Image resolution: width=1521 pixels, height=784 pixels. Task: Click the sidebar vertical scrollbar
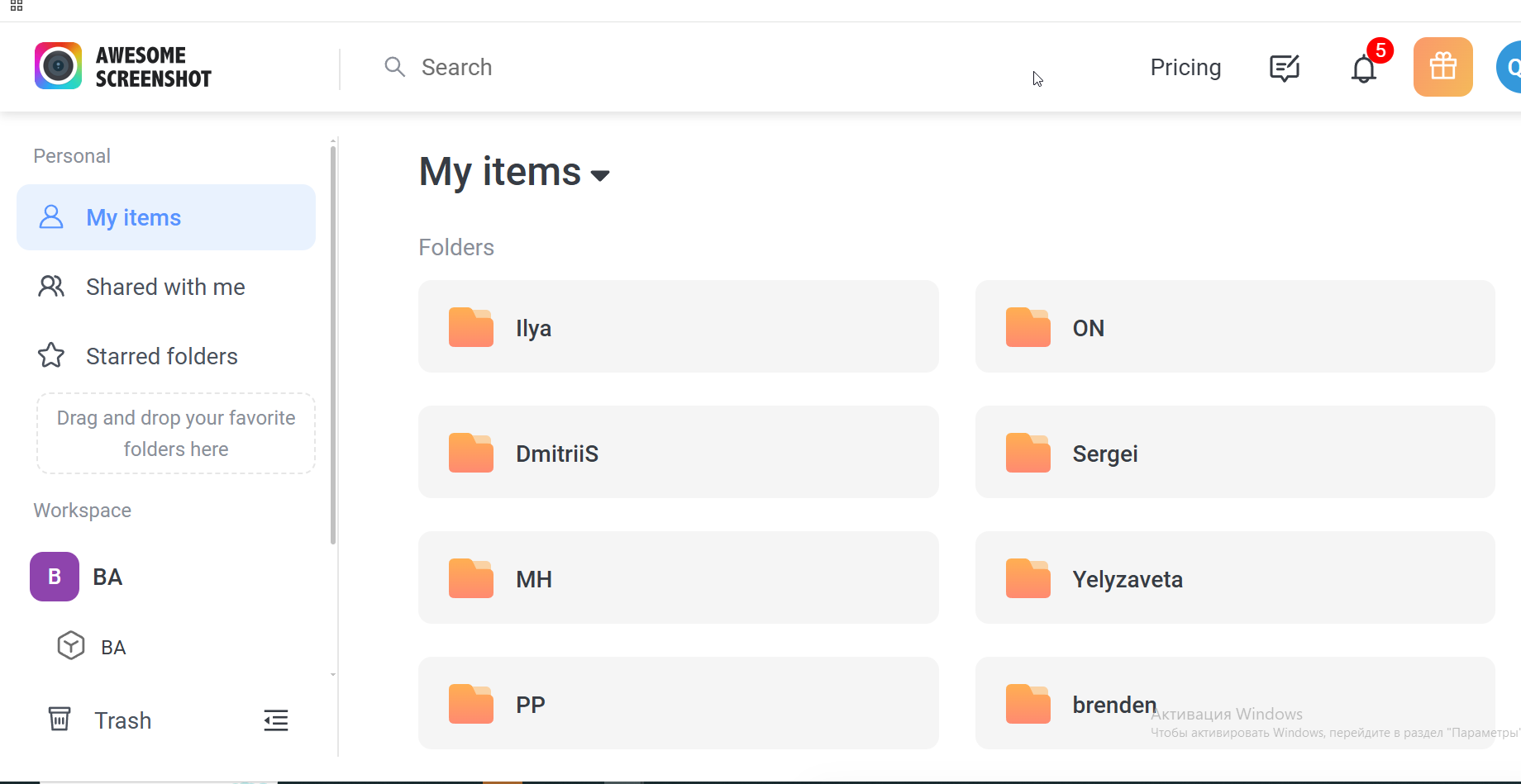coord(333,347)
